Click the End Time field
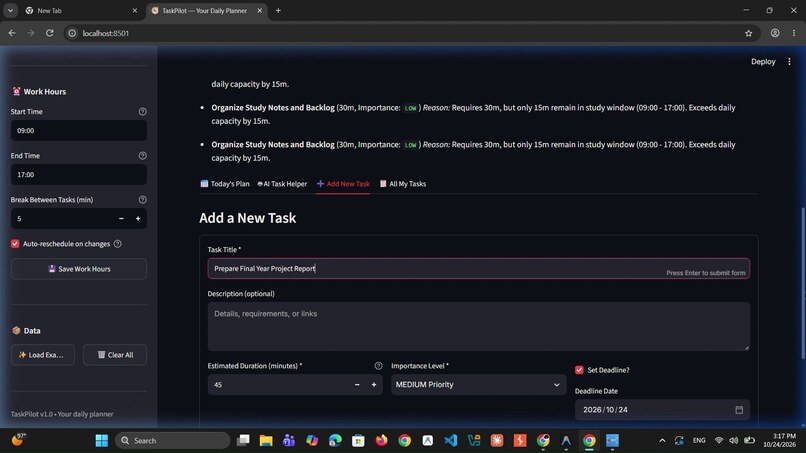This screenshot has width=806, height=453. click(x=79, y=175)
